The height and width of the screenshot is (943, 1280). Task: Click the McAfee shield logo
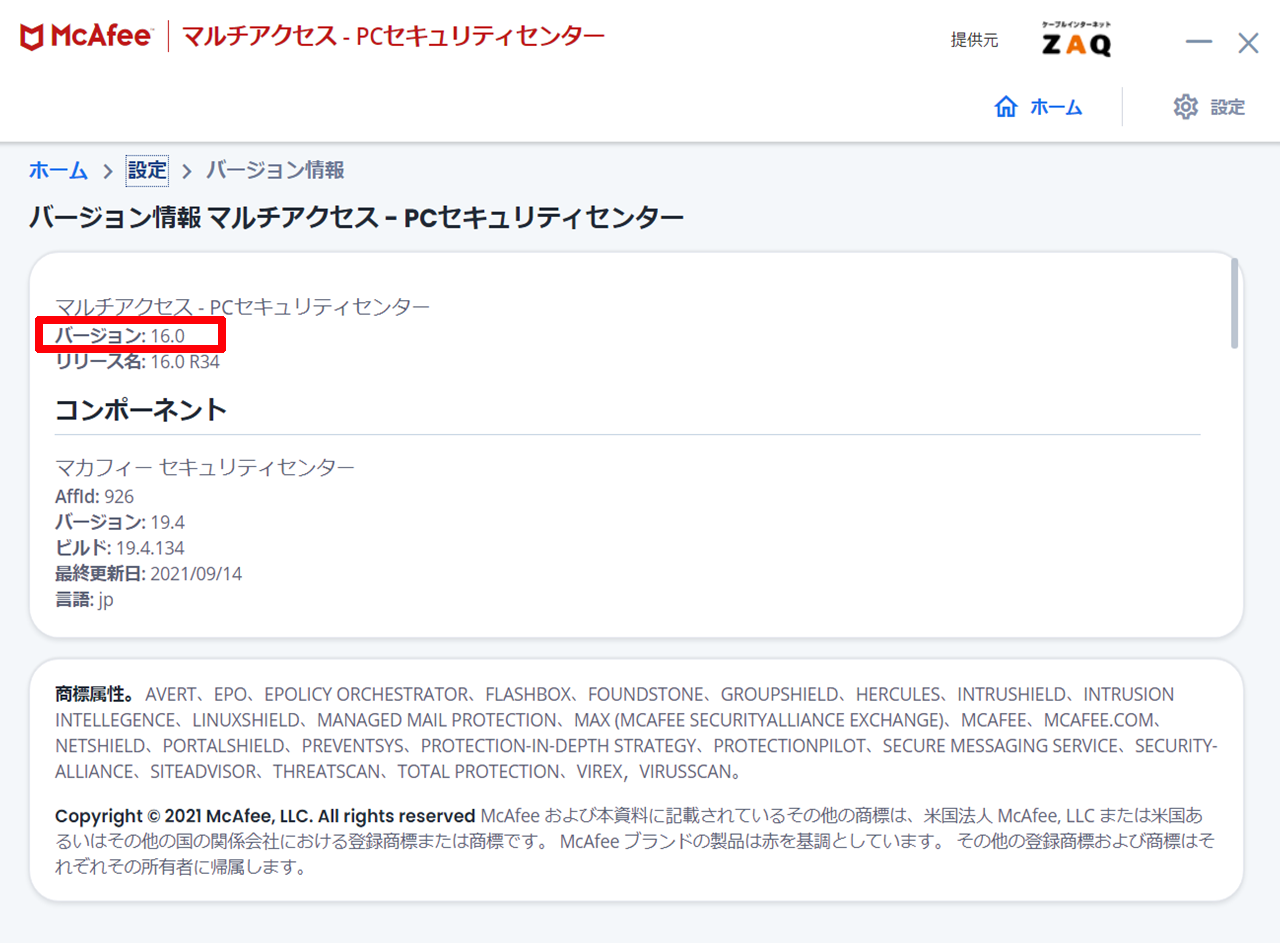pos(32,37)
